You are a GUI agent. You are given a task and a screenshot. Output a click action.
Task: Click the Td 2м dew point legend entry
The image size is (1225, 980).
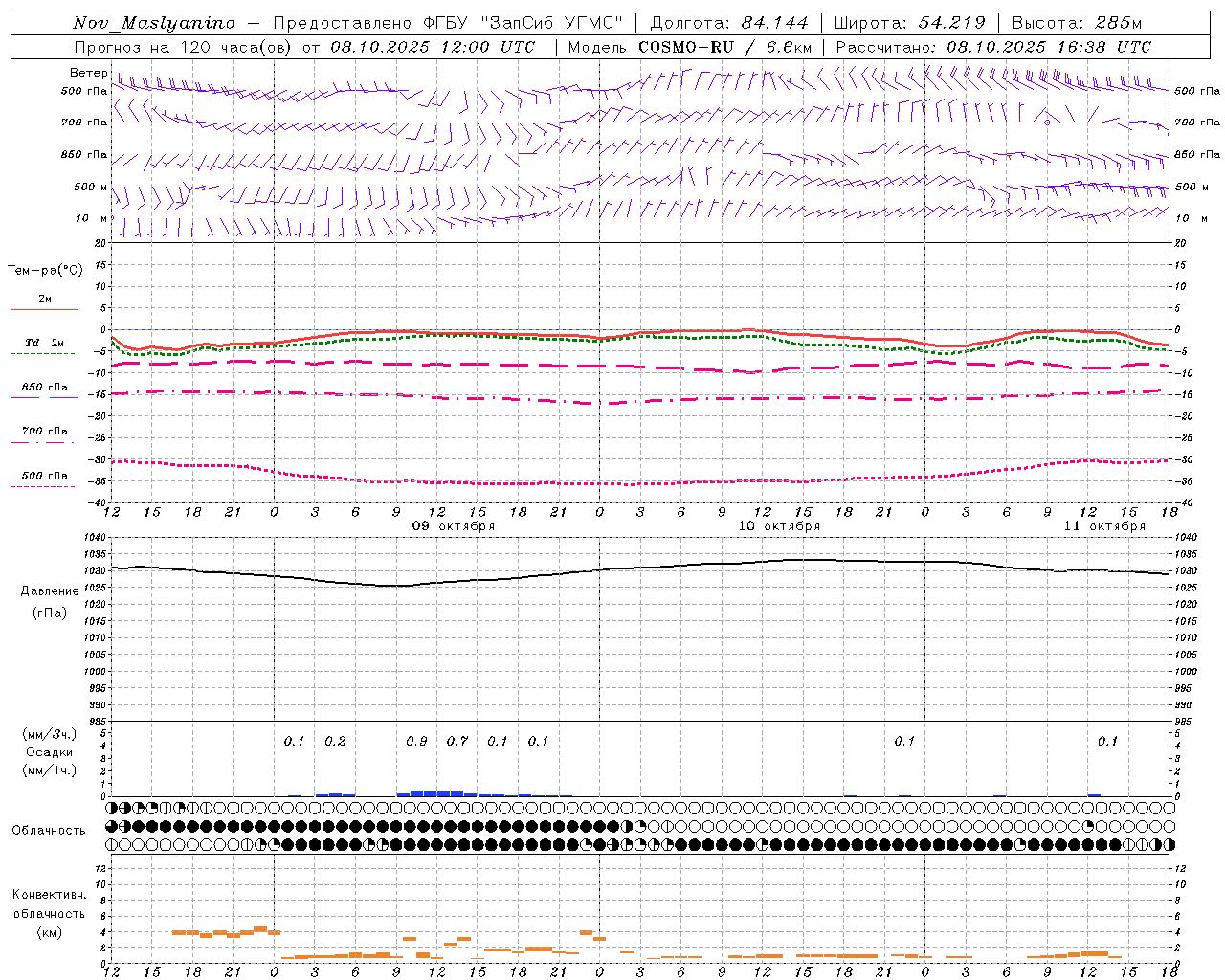point(44,343)
